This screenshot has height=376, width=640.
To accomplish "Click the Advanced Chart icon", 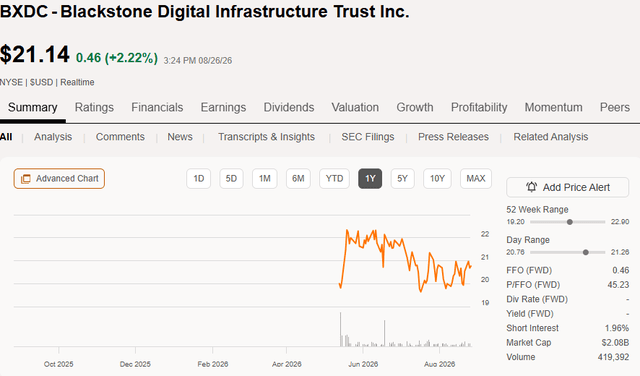I will [26, 179].
